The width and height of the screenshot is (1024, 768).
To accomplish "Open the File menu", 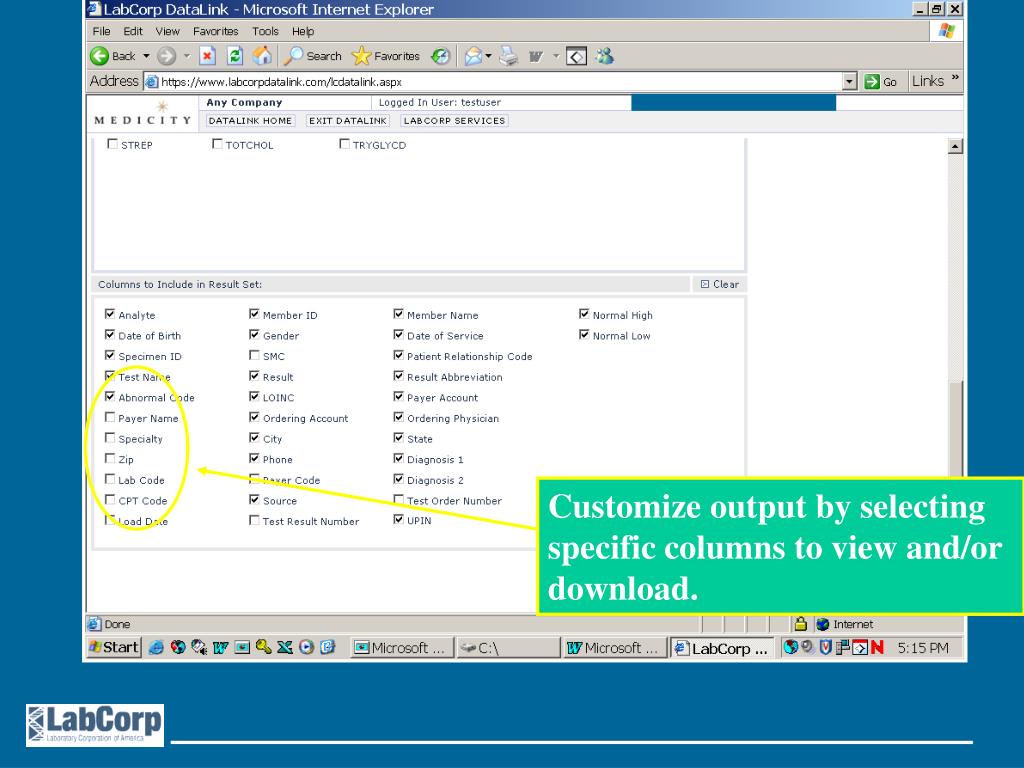I will (x=101, y=31).
